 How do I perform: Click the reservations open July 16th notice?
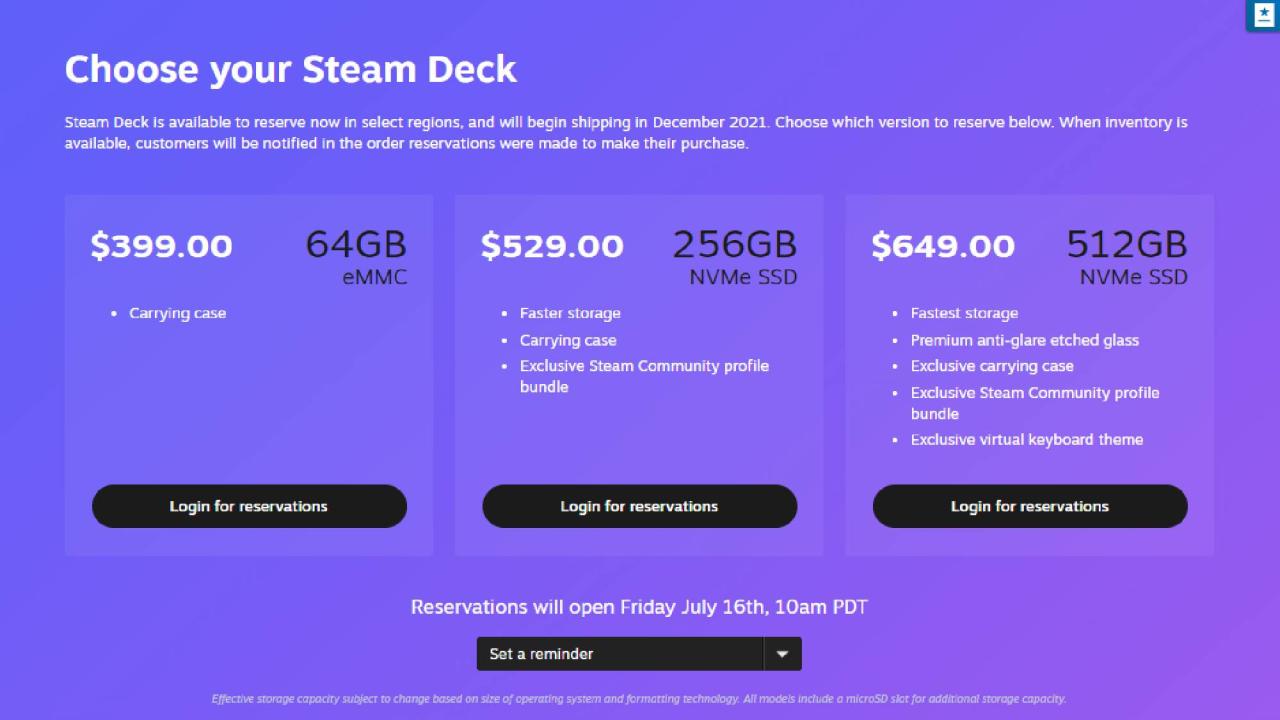(639, 607)
